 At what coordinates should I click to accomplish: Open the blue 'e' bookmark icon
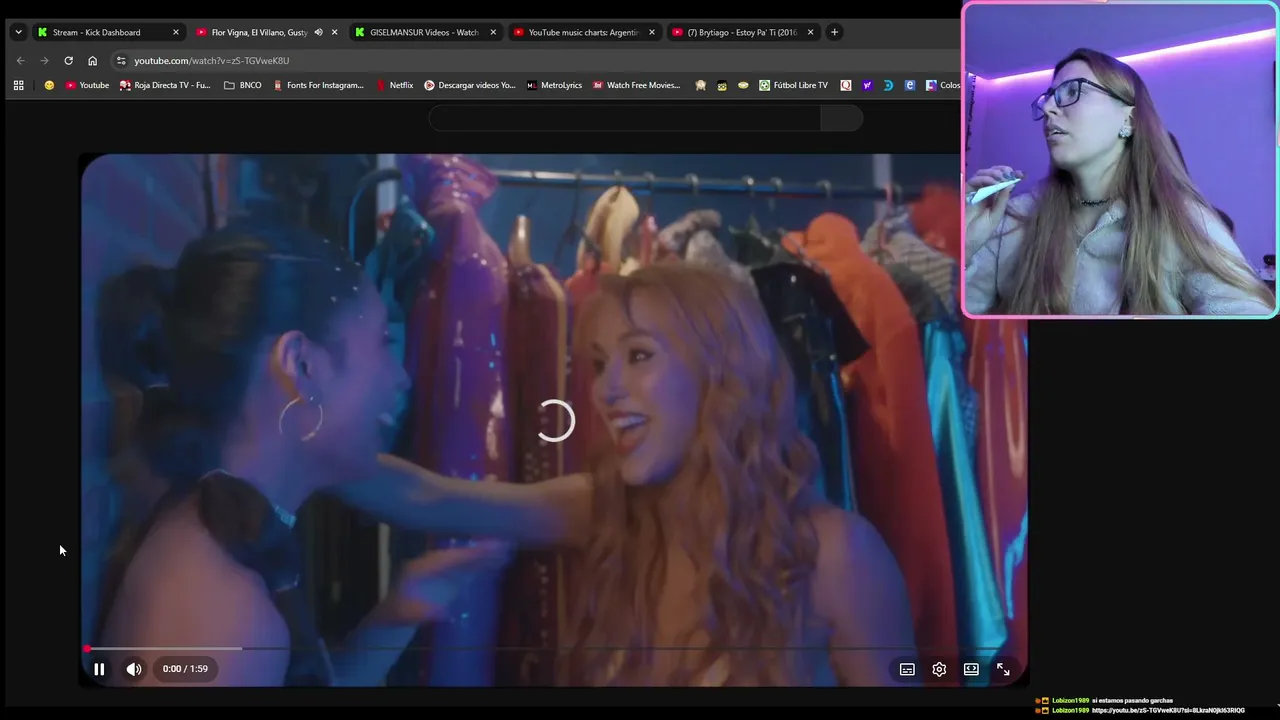click(x=910, y=85)
